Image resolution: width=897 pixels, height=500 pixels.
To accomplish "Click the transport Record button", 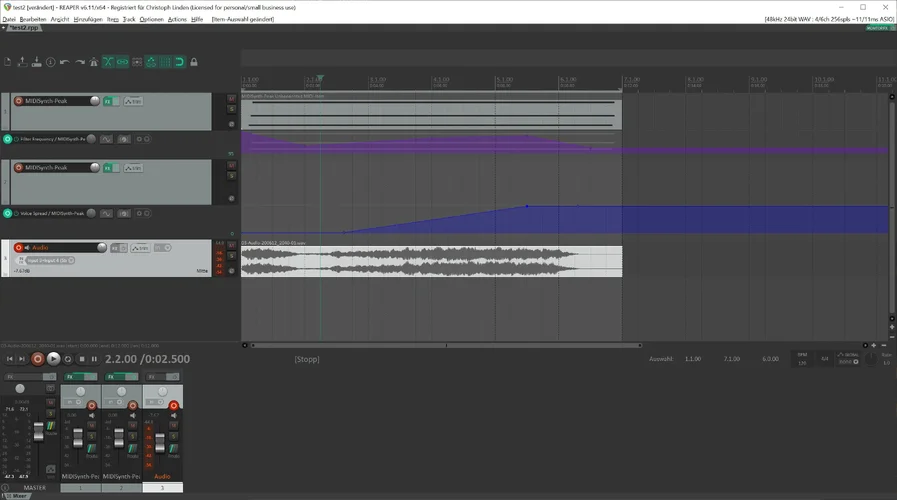I will (38, 359).
